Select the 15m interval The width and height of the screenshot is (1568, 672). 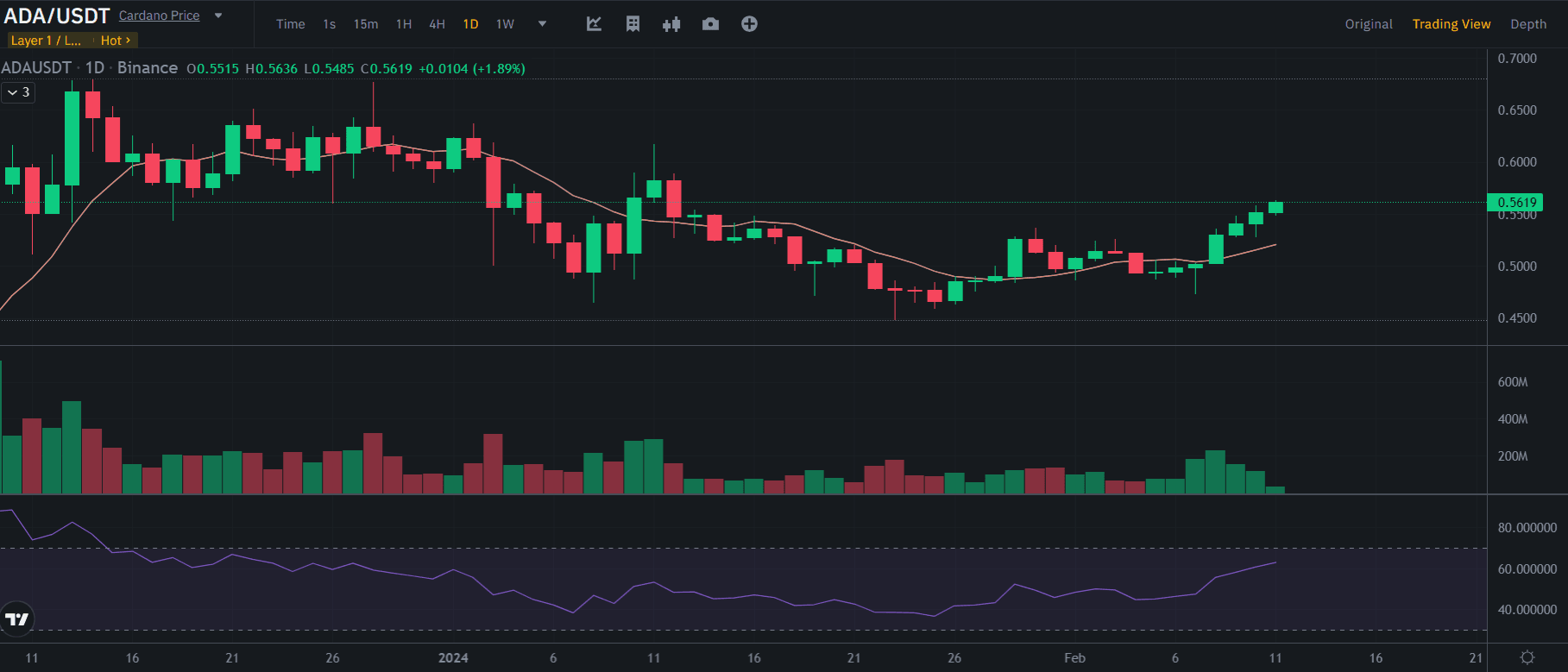coord(366,24)
